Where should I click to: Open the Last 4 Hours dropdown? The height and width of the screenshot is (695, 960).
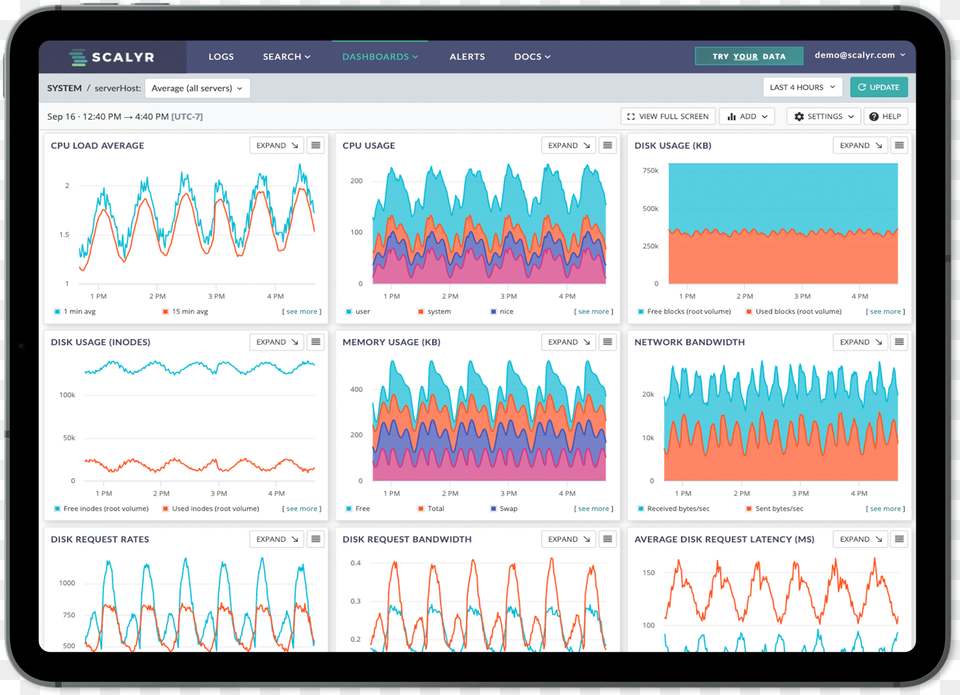800,87
